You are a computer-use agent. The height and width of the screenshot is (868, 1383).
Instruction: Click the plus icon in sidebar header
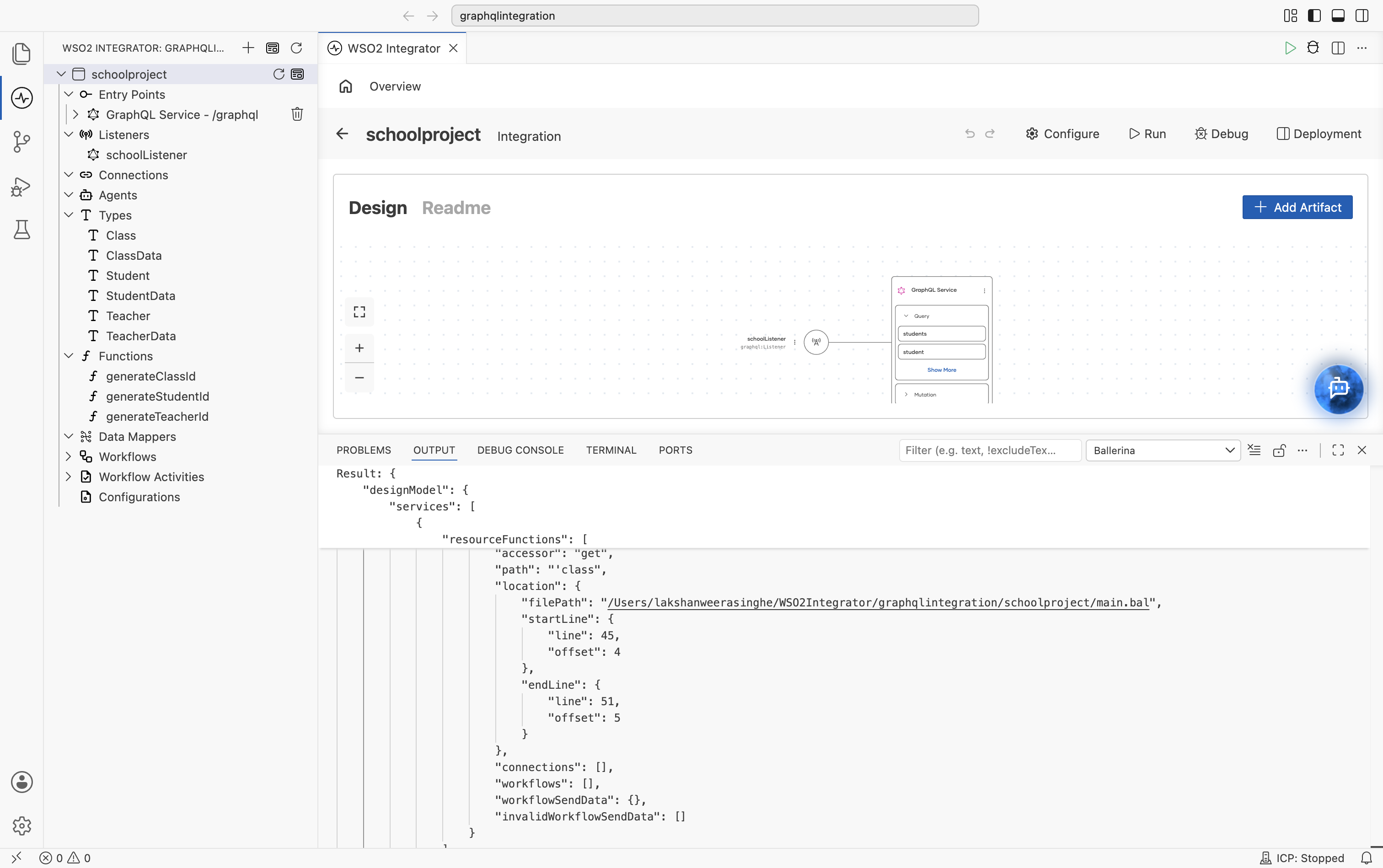point(248,48)
